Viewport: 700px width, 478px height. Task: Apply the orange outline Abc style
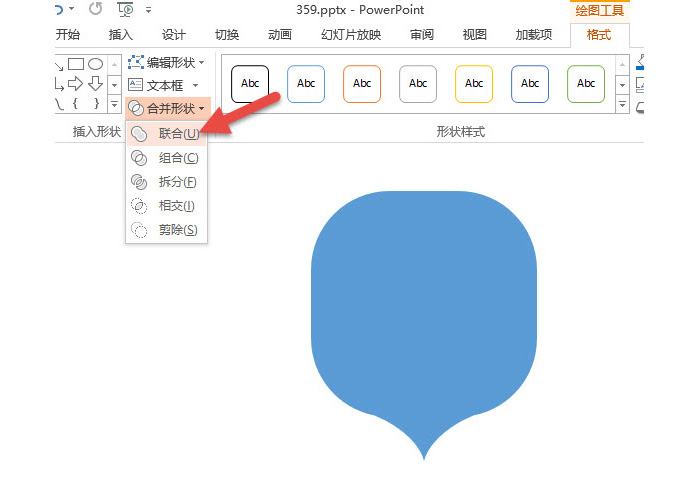click(362, 84)
